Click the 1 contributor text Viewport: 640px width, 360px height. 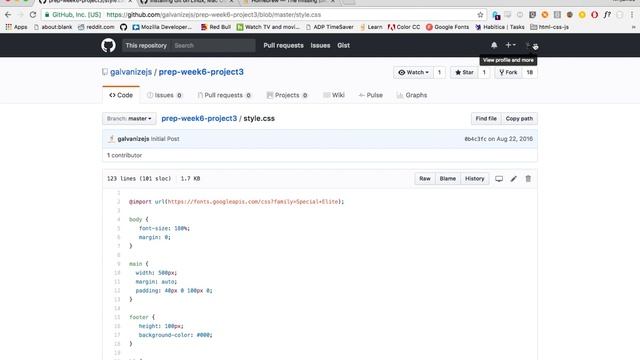pyautogui.click(x=124, y=155)
